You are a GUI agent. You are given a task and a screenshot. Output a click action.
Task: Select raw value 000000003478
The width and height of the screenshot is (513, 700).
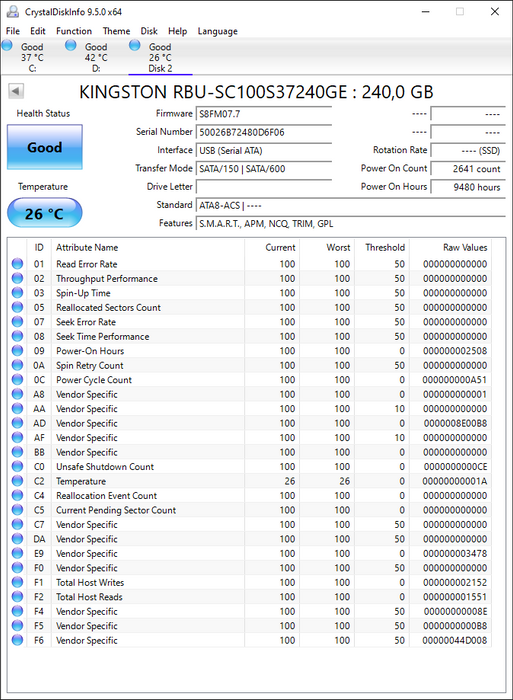point(455,554)
